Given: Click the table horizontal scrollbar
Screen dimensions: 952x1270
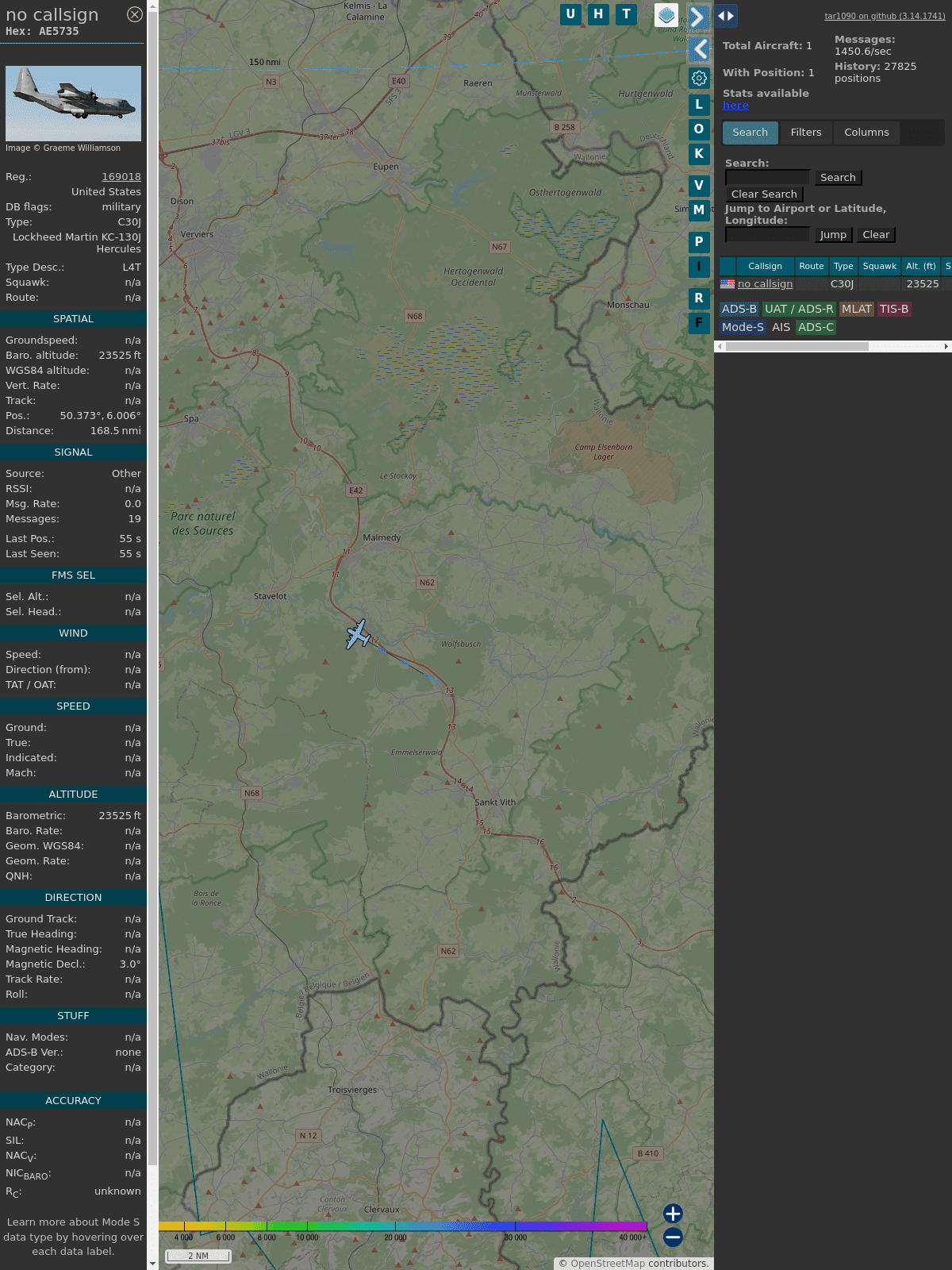Looking at the screenshot, I should pyautogui.click(x=797, y=346).
